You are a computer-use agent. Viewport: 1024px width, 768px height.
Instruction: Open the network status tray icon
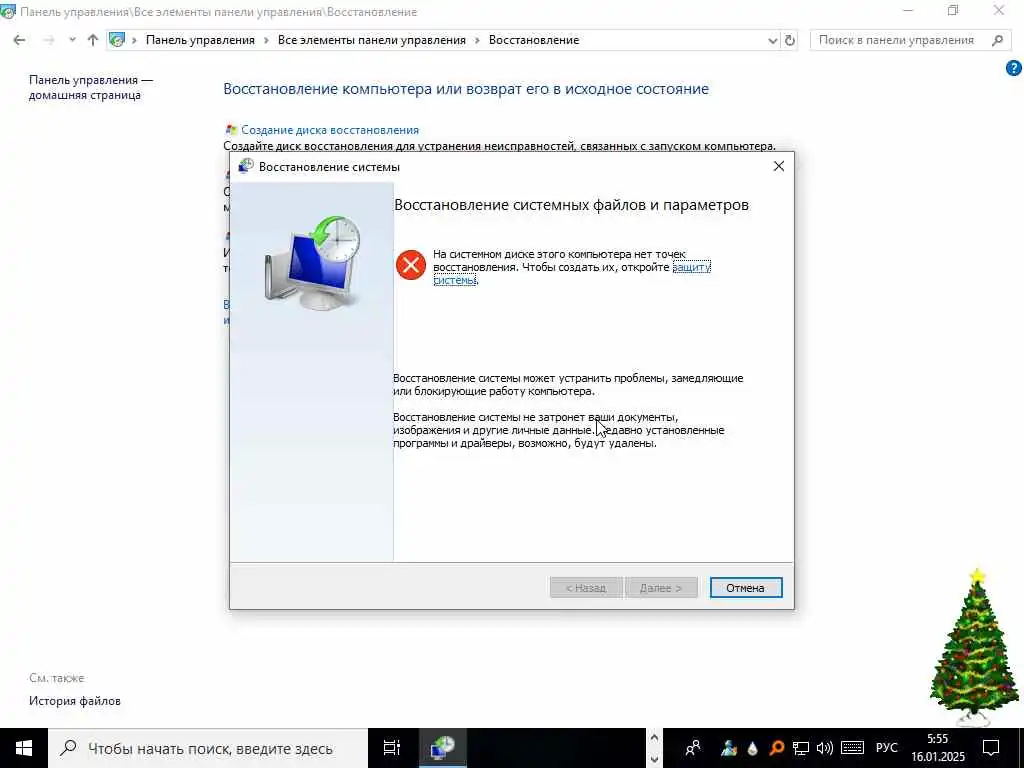point(801,748)
